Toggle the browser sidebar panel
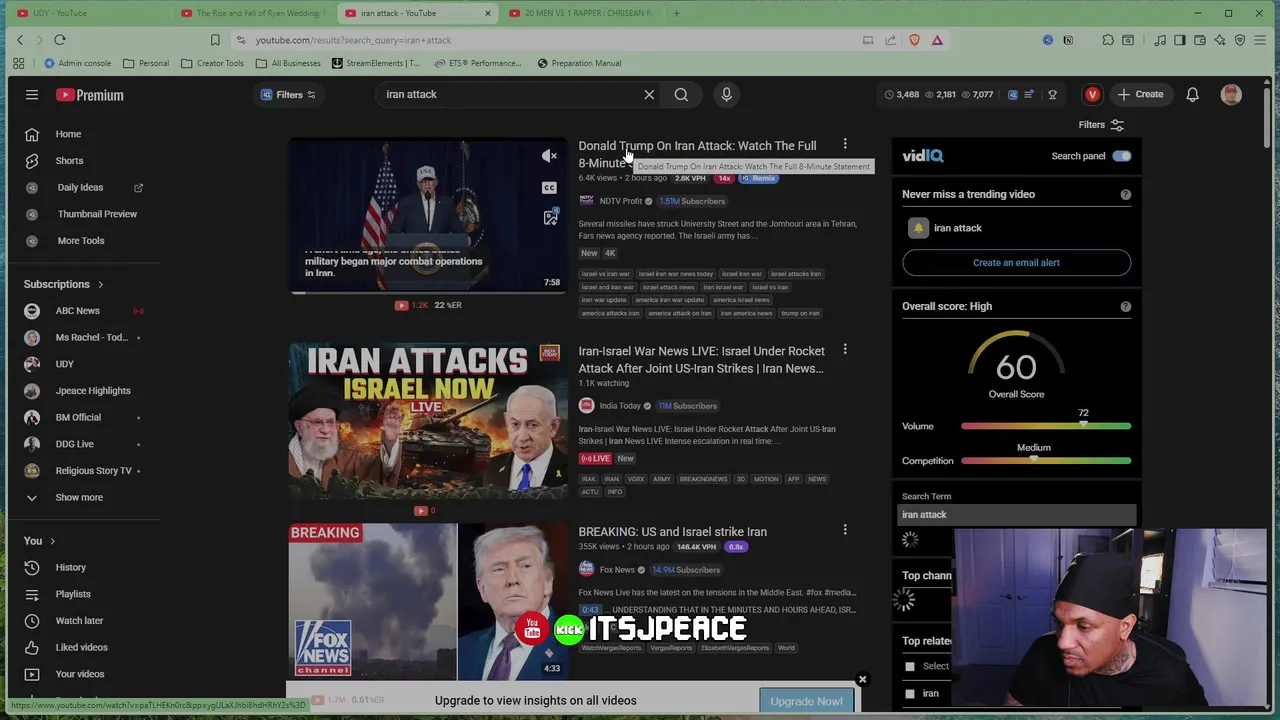The width and height of the screenshot is (1280, 720). tap(1180, 40)
